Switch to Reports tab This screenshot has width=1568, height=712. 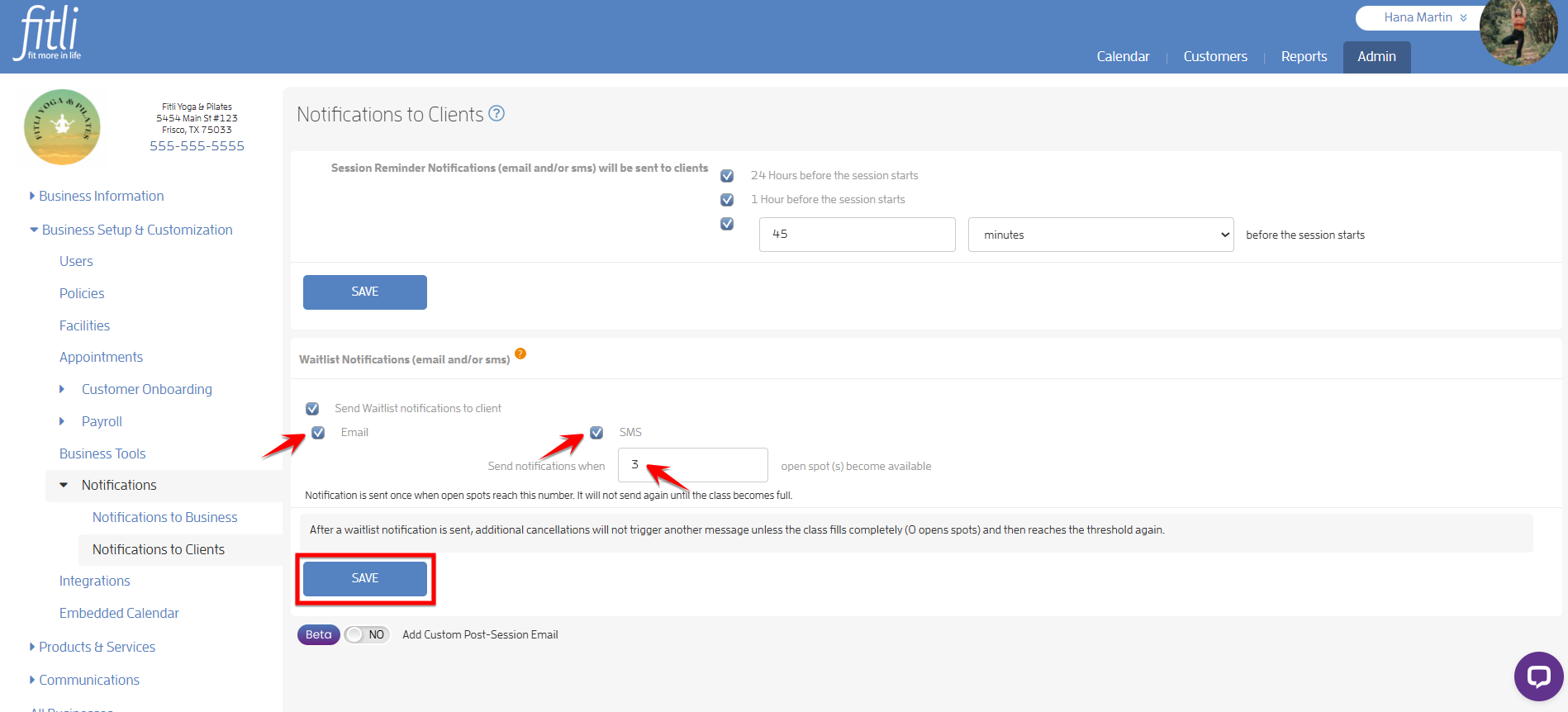(x=1304, y=56)
